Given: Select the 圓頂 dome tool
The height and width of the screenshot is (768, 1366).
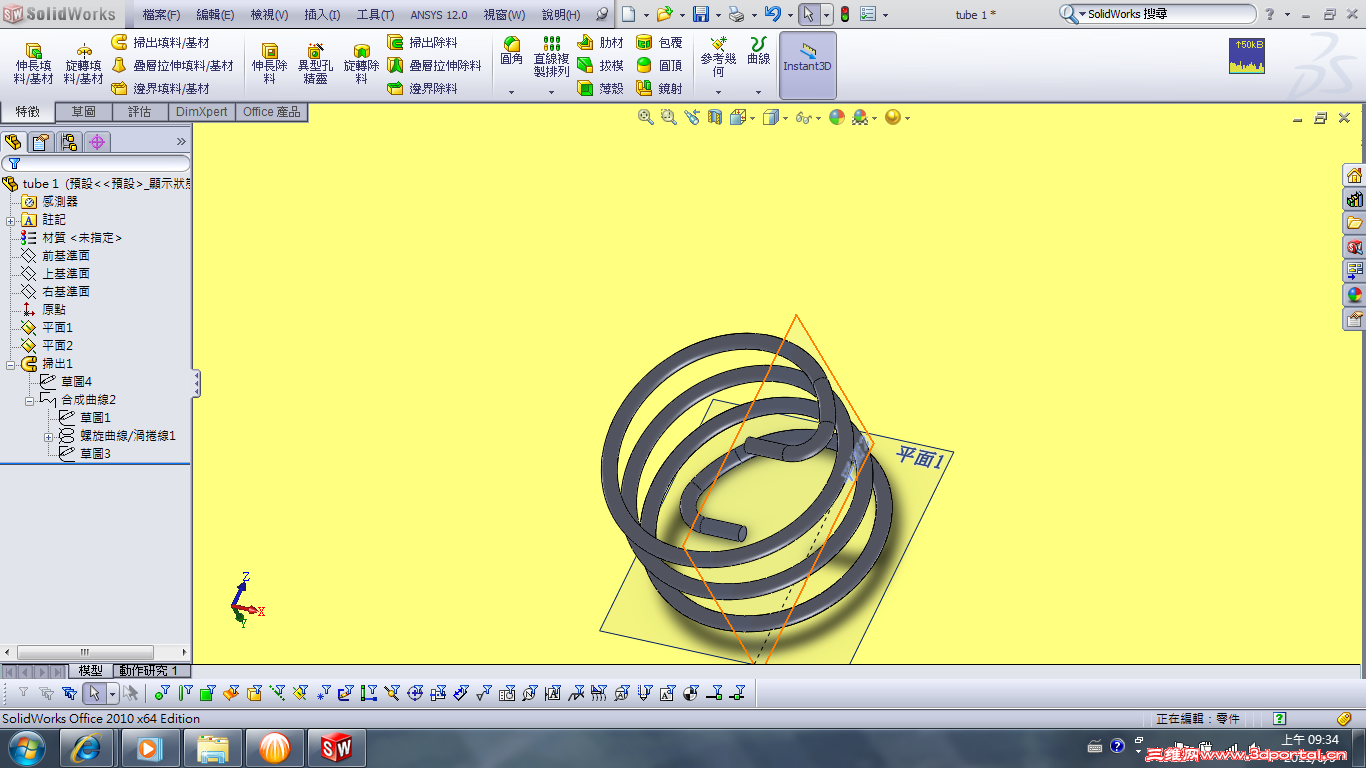Looking at the screenshot, I should coord(659,66).
